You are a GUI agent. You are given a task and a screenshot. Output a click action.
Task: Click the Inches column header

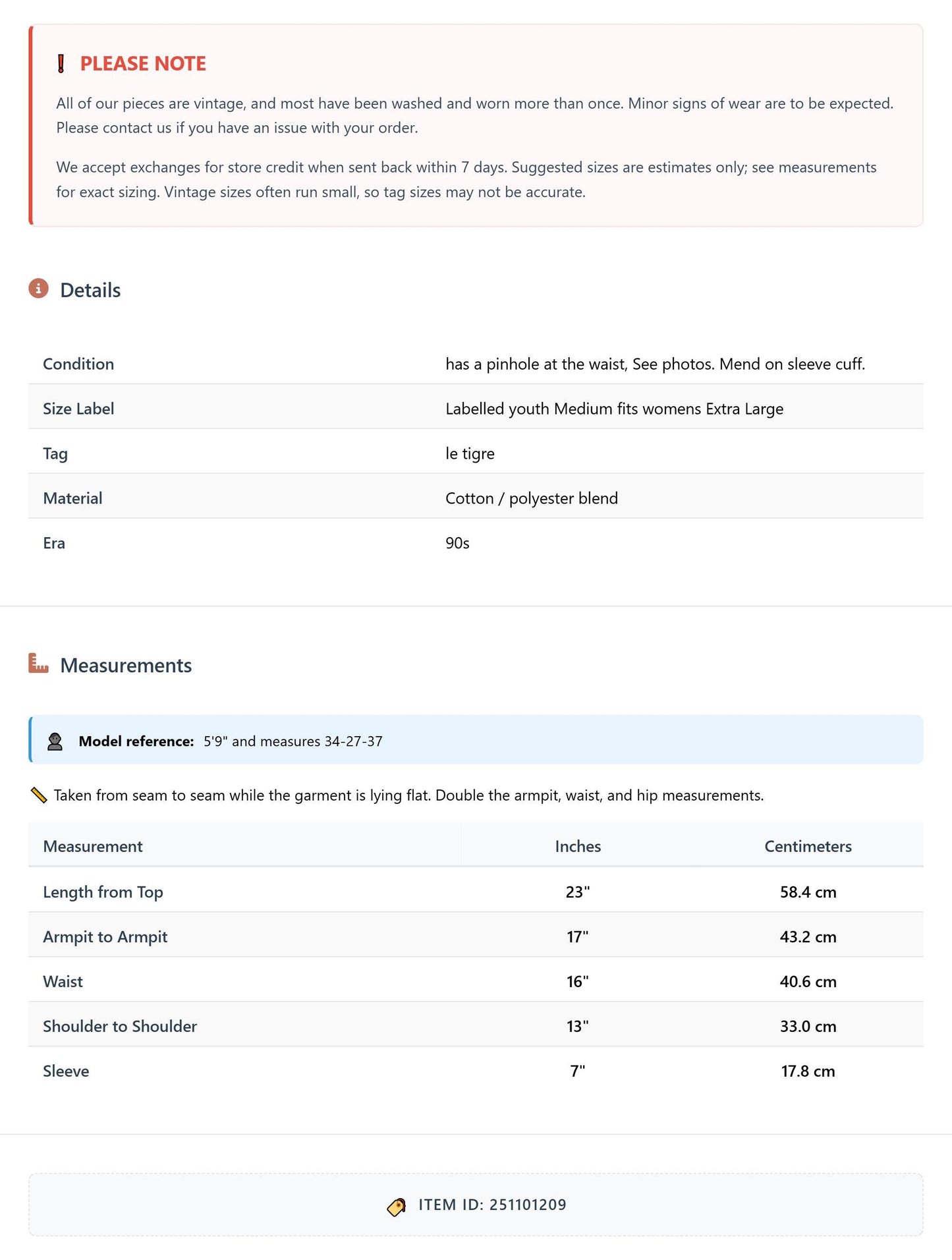578,847
